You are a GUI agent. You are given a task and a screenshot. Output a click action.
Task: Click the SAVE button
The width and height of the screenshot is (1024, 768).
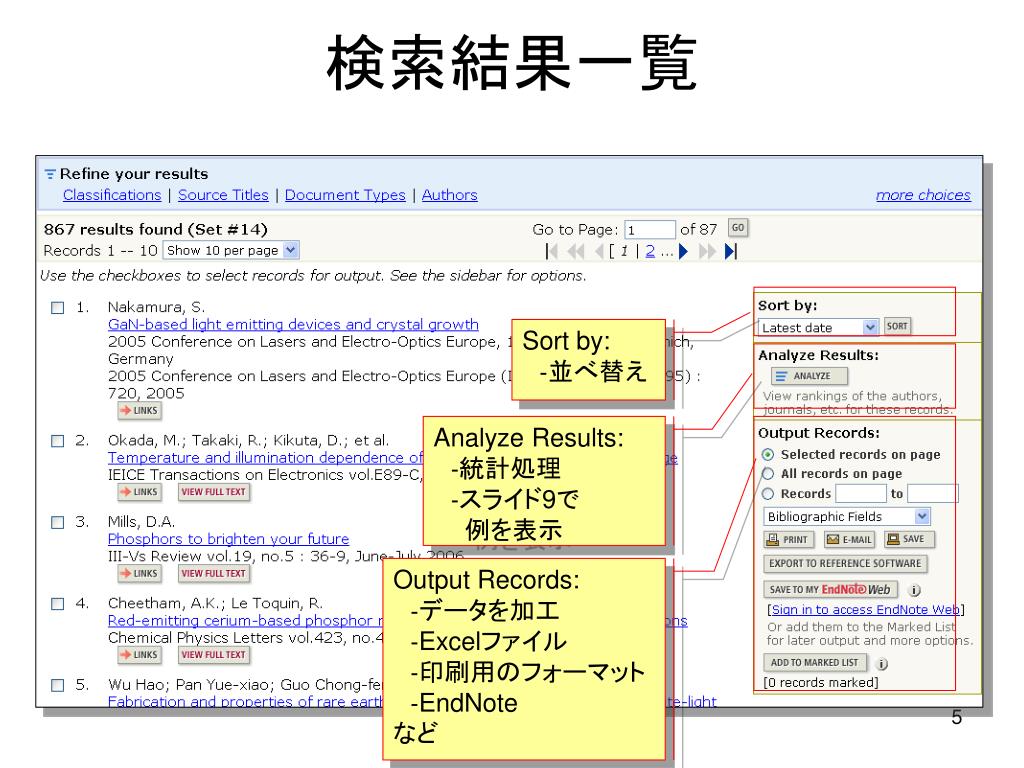tap(909, 539)
